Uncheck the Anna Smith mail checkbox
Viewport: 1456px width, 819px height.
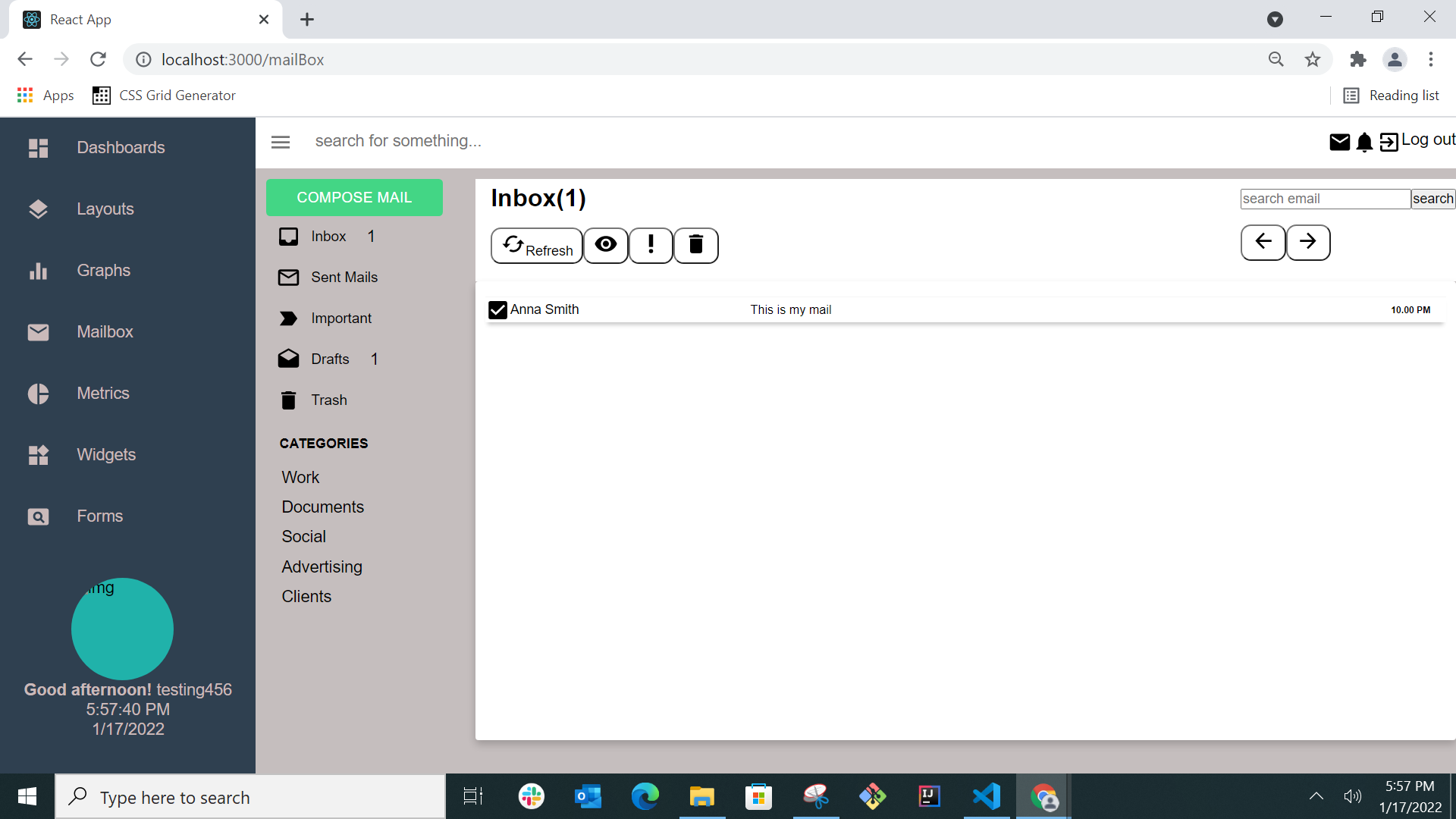point(497,310)
